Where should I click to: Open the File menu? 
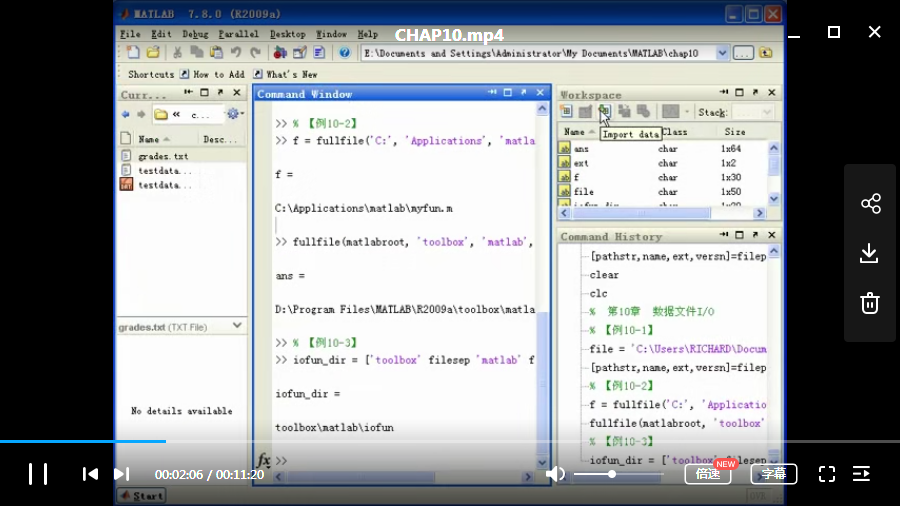pos(130,34)
